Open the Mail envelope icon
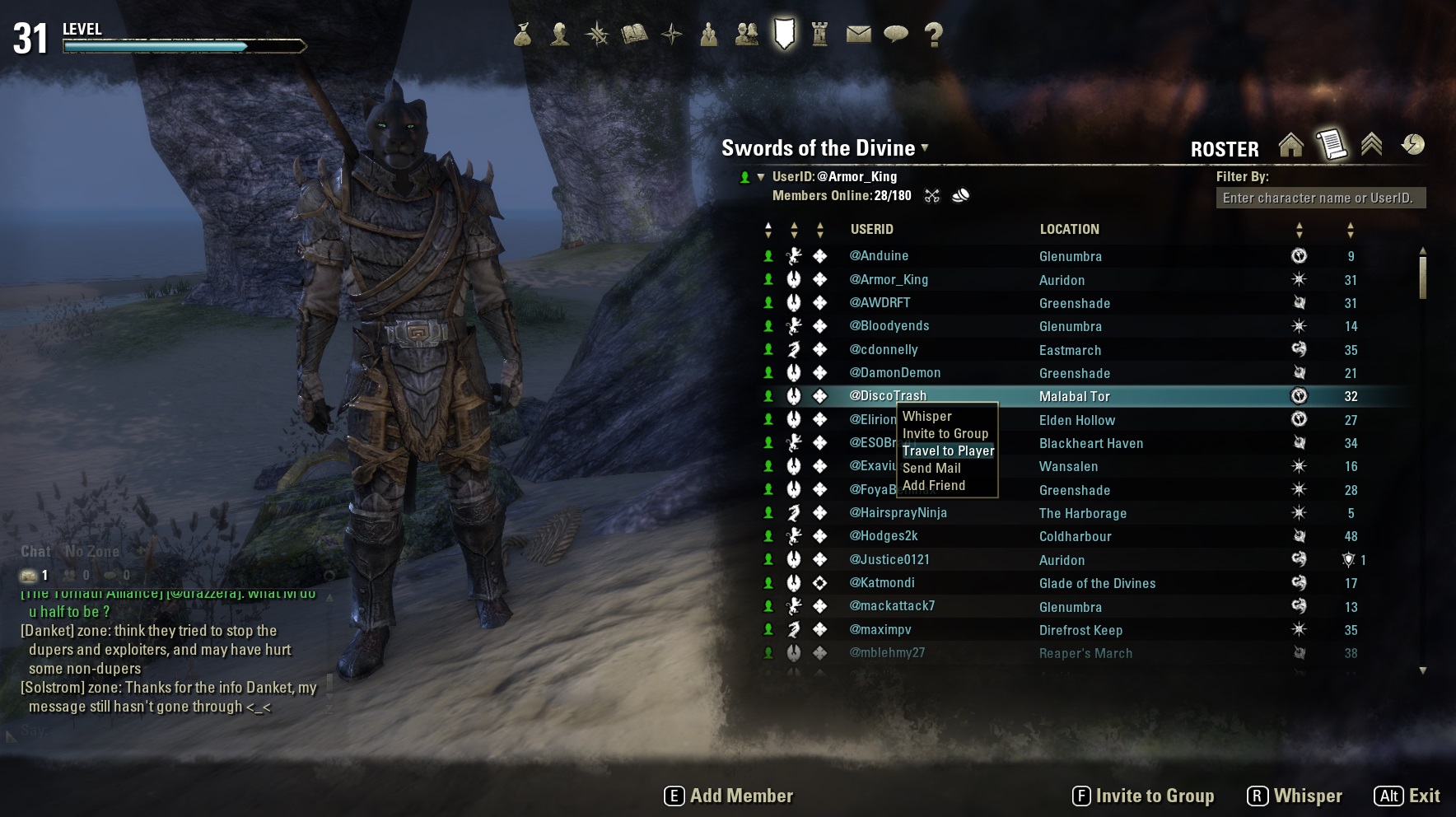This screenshot has height=817, width=1456. tap(858, 34)
